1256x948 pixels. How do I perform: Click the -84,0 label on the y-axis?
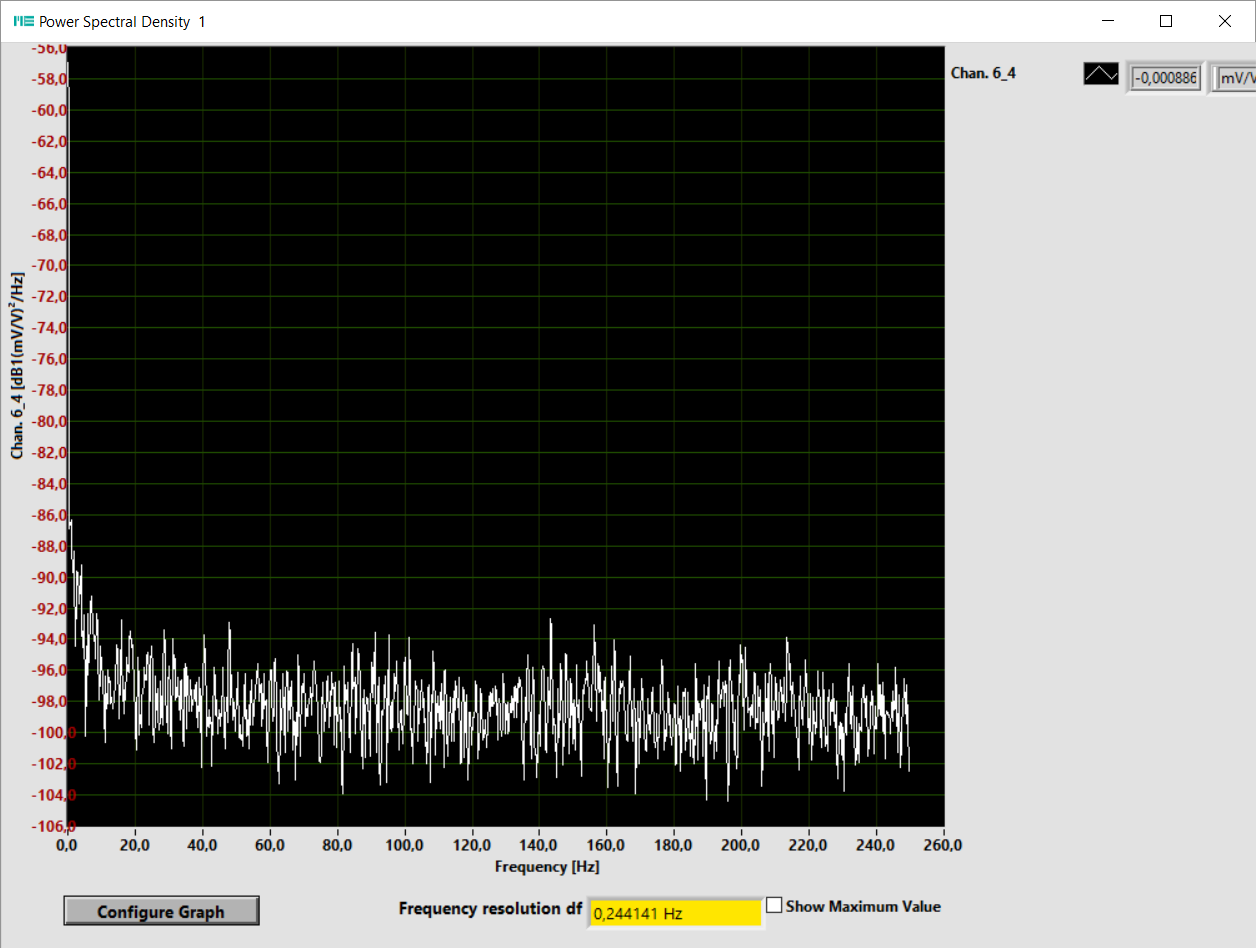coord(49,484)
